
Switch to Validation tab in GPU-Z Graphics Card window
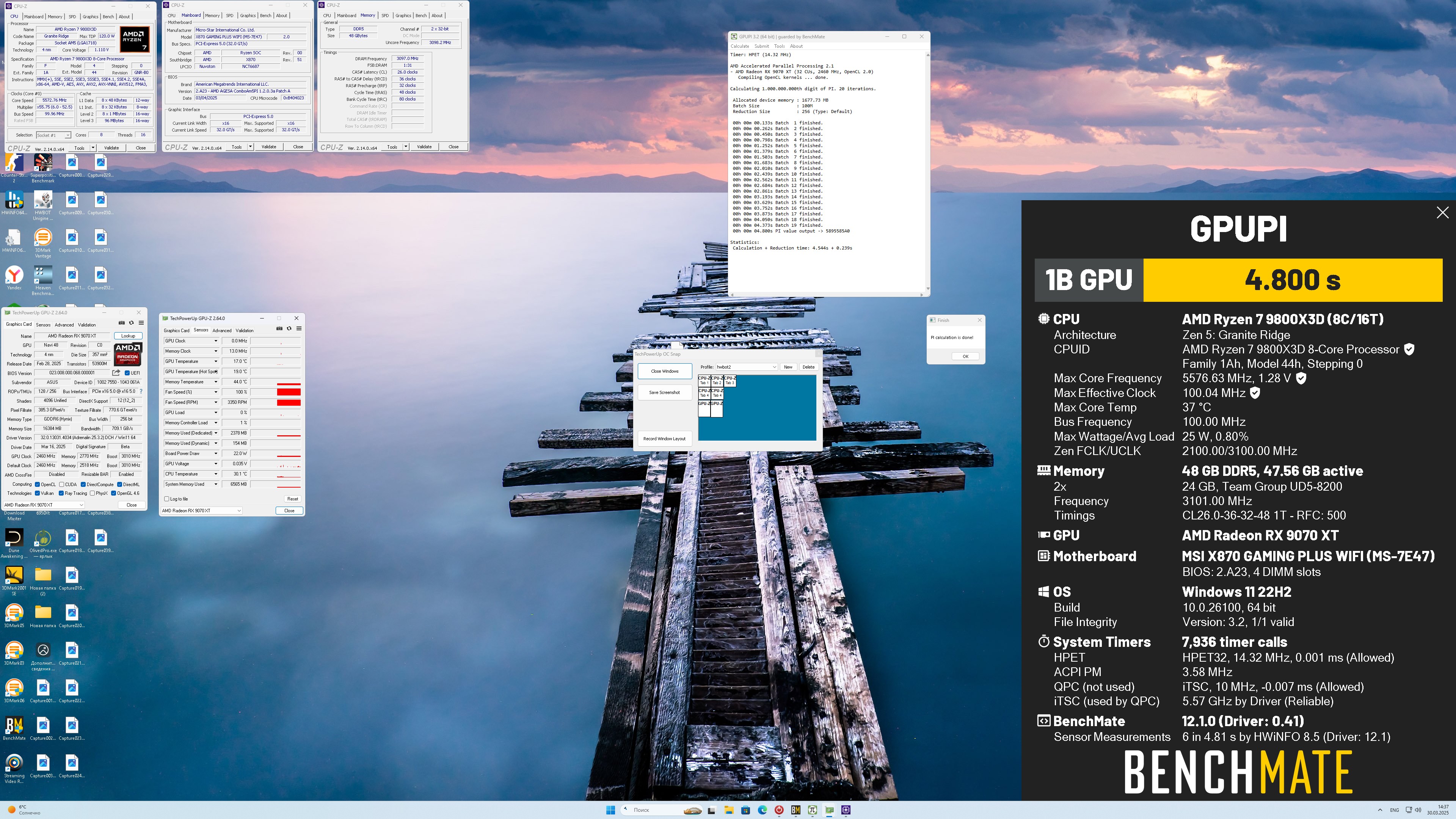pyautogui.click(x=86, y=325)
